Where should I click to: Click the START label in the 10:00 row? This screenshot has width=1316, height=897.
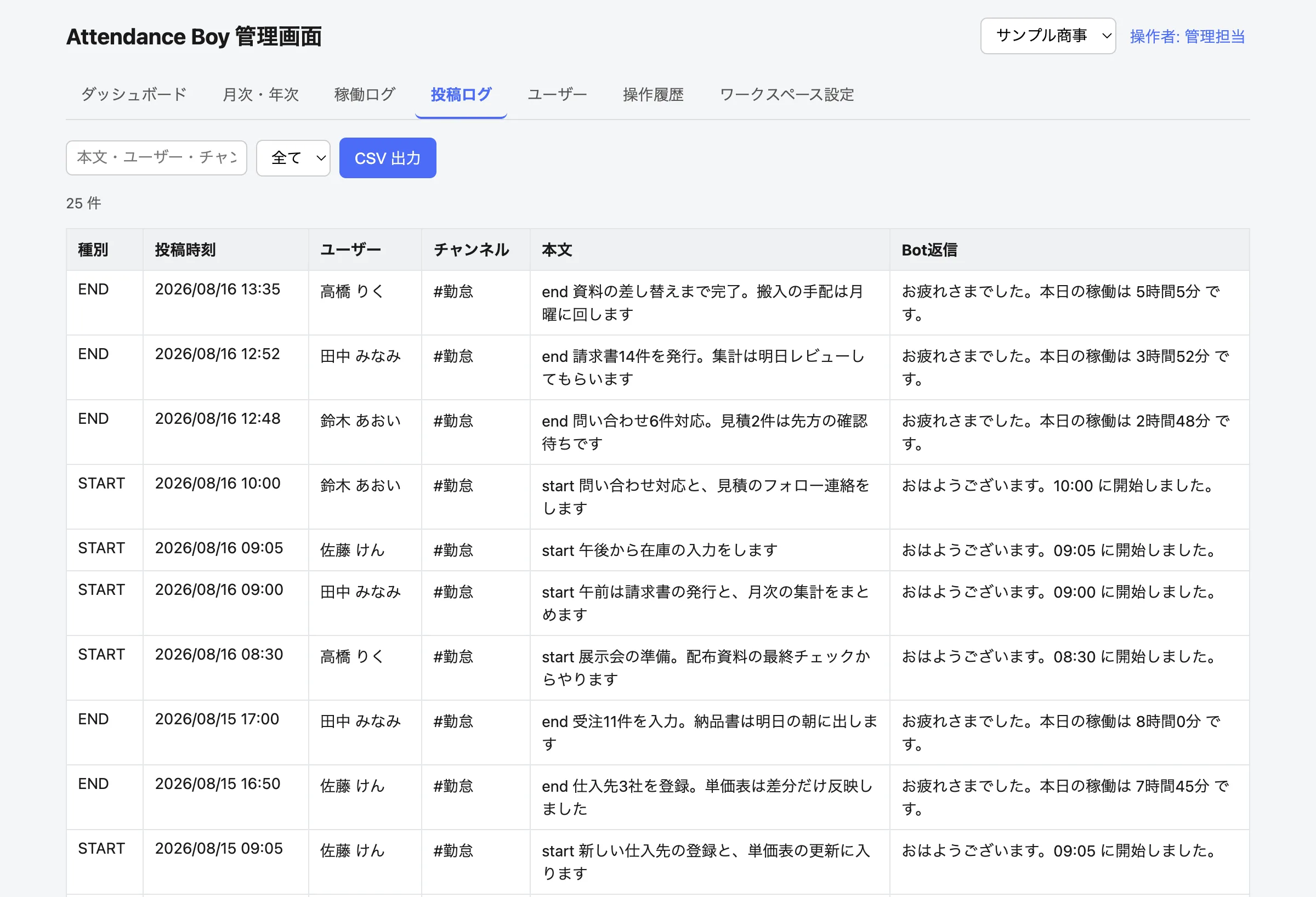(101, 483)
